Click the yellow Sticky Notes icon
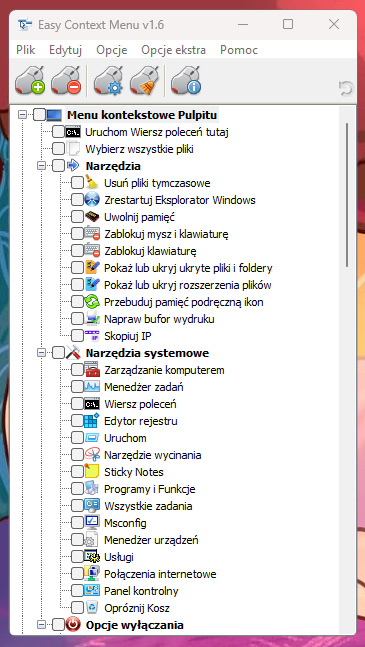Image resolution: width=365 pixels, height=647 pixels. point(92,472)
